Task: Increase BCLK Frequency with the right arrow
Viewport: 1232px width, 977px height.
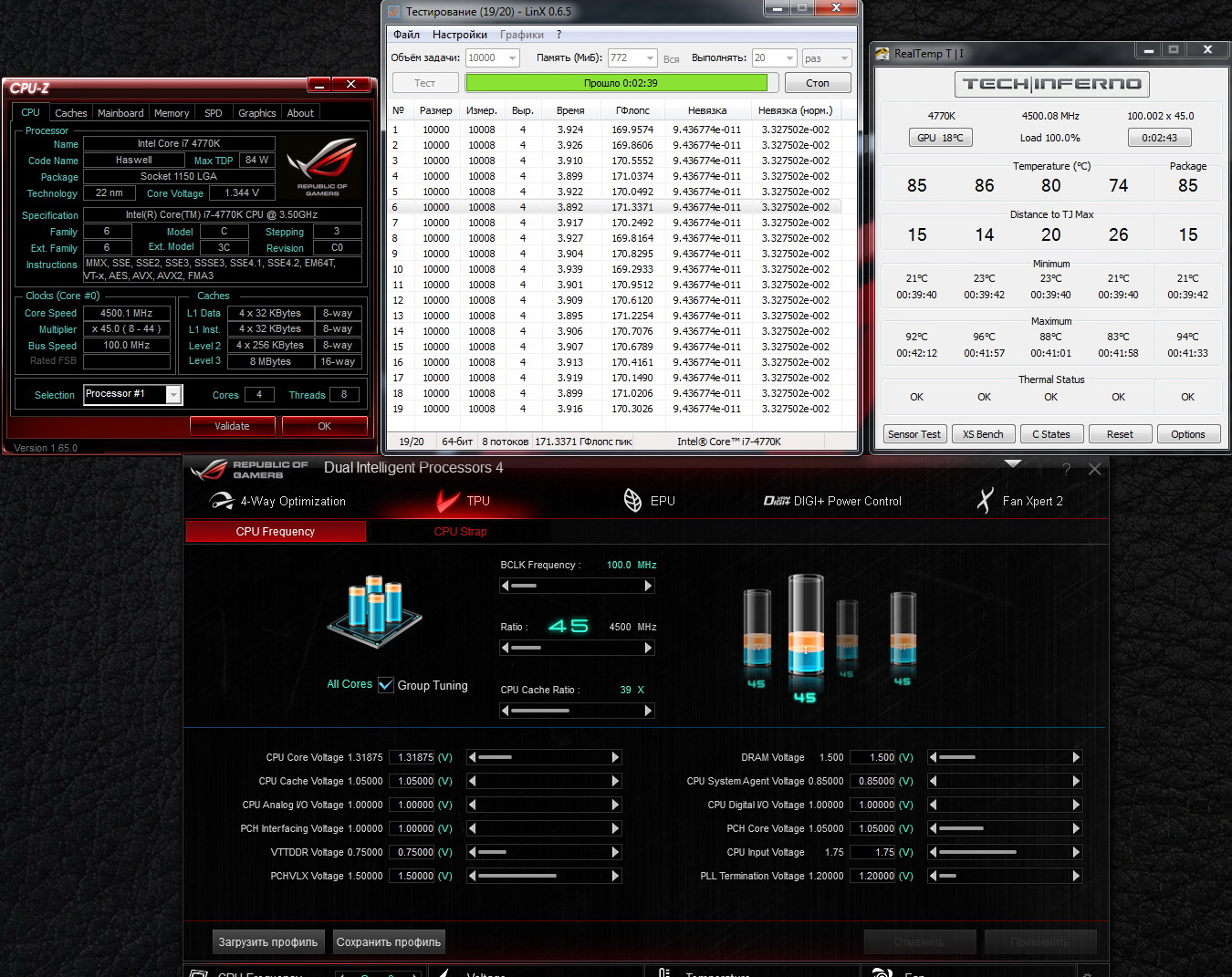Action: click(649, 586)
